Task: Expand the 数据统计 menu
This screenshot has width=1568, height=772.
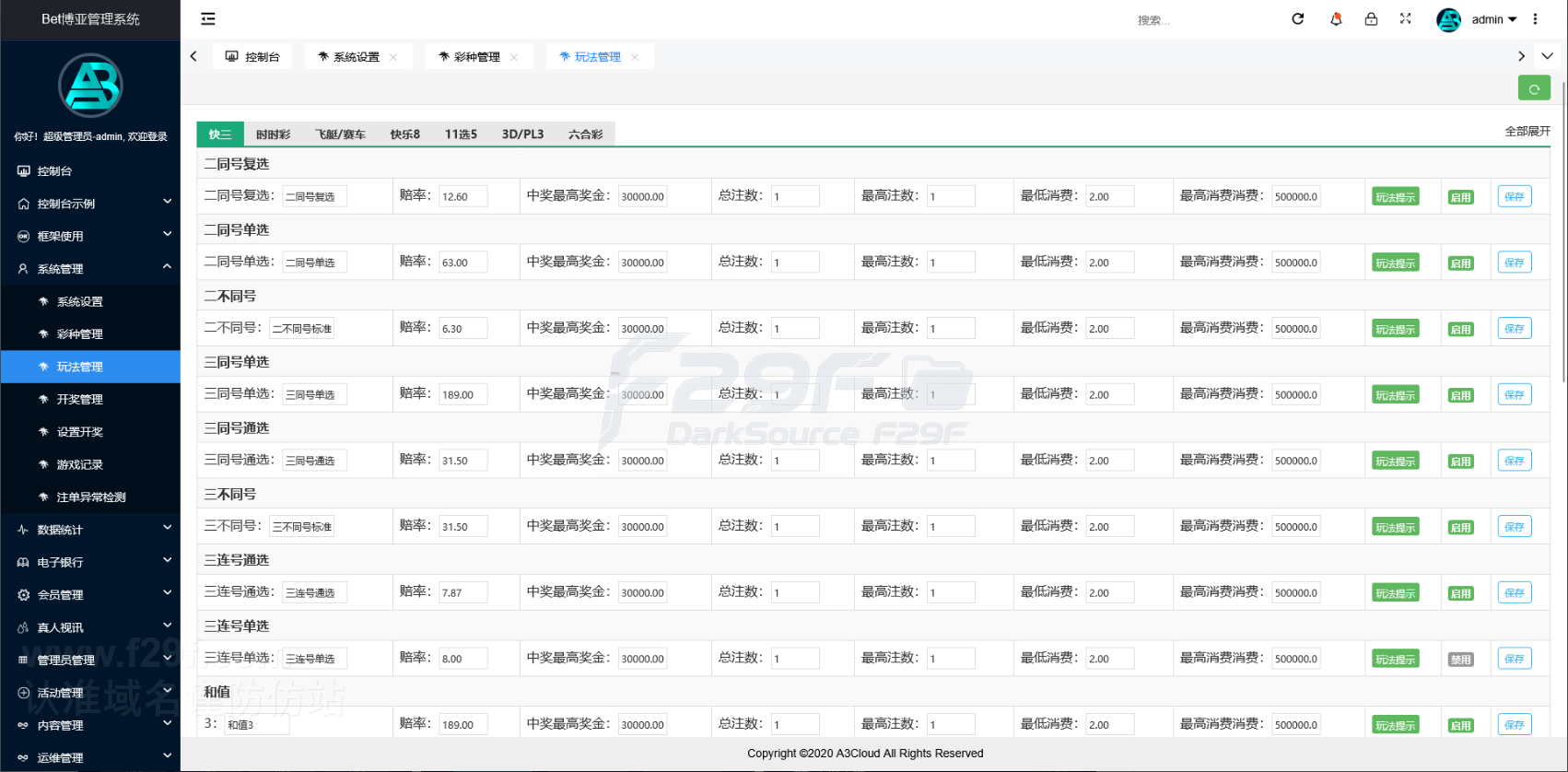Action: pyautogui.click(x=90, y=530)
